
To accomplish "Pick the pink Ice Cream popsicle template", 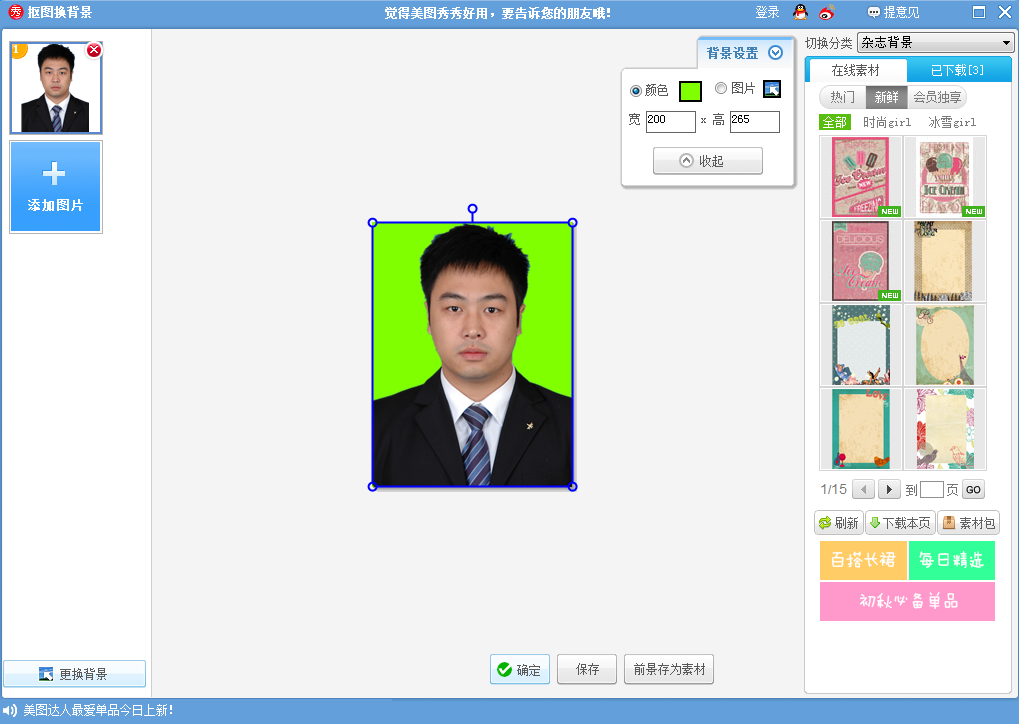I will coord(860,177).
